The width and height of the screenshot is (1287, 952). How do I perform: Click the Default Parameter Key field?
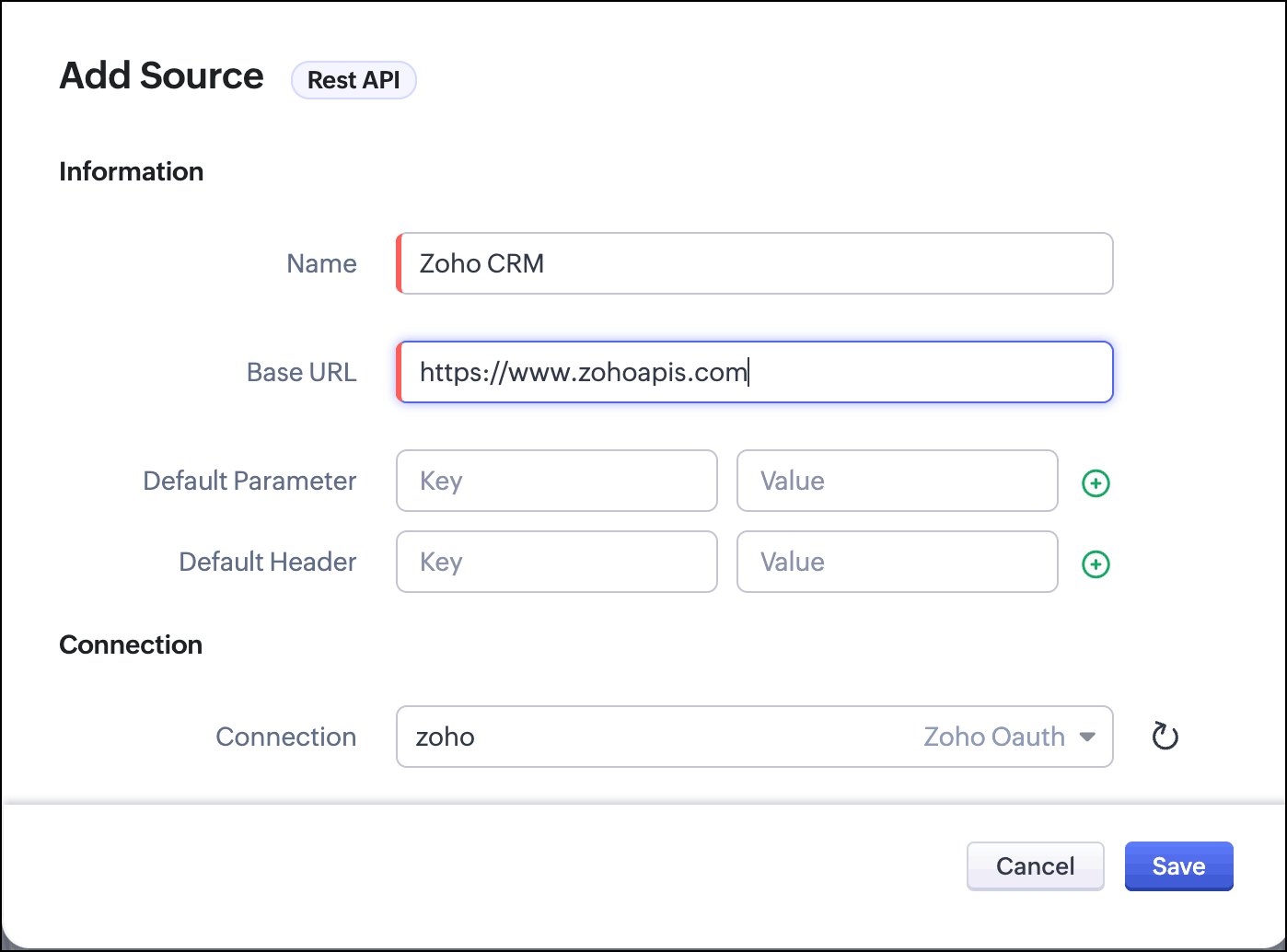pyautogui.click(x=556, y=481)
